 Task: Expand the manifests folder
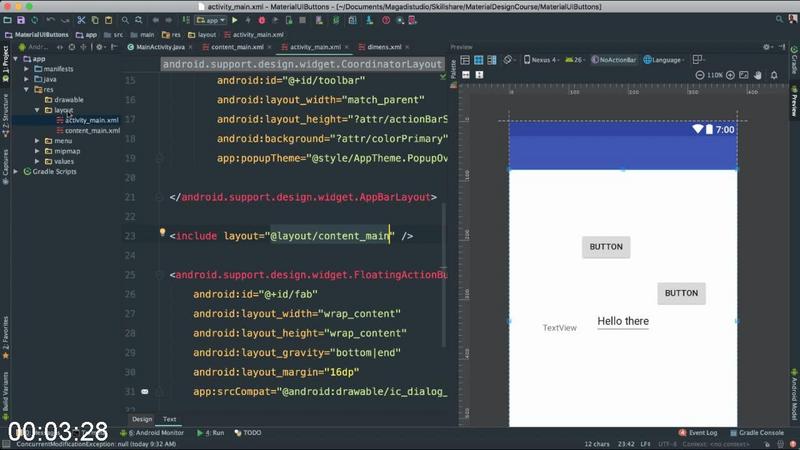(x=27, y=69)
